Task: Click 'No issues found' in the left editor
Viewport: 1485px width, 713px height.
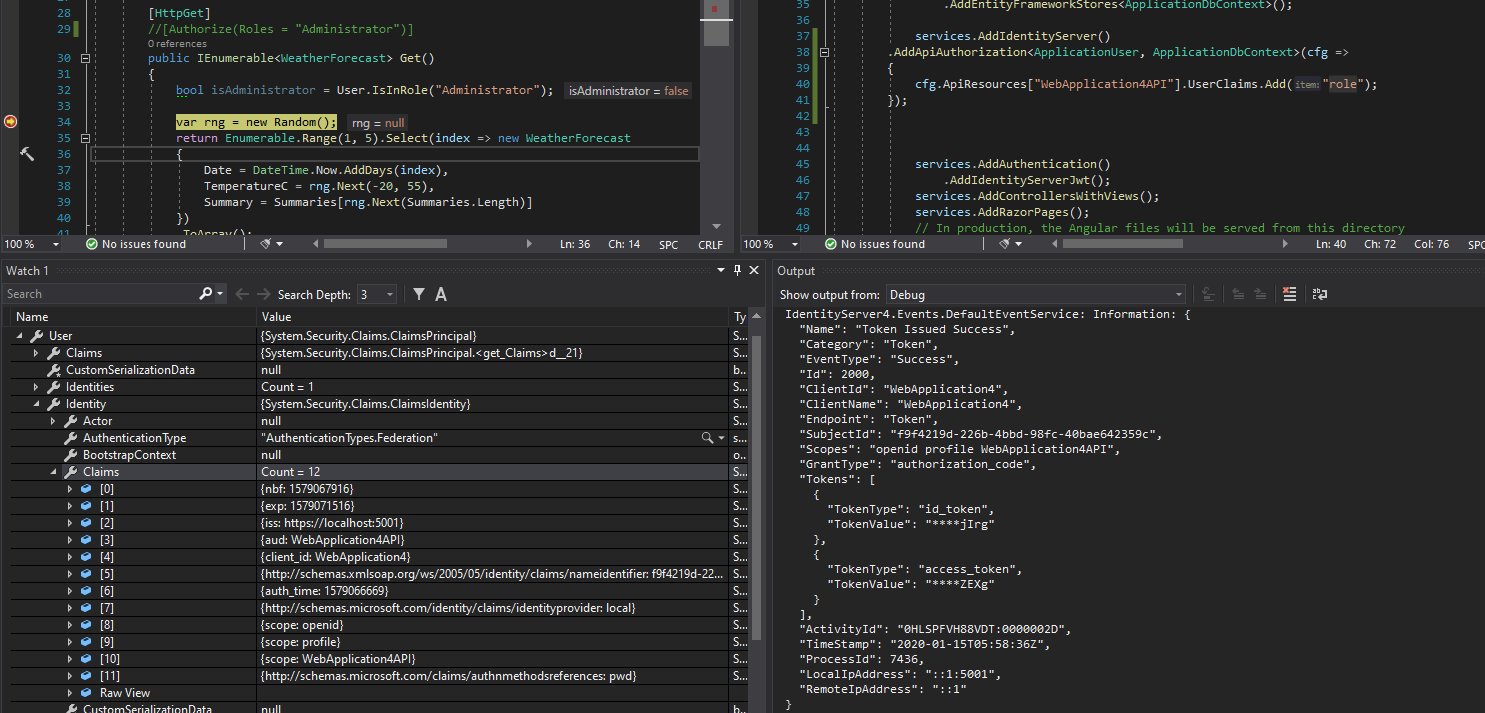Action: click(144, 244)
